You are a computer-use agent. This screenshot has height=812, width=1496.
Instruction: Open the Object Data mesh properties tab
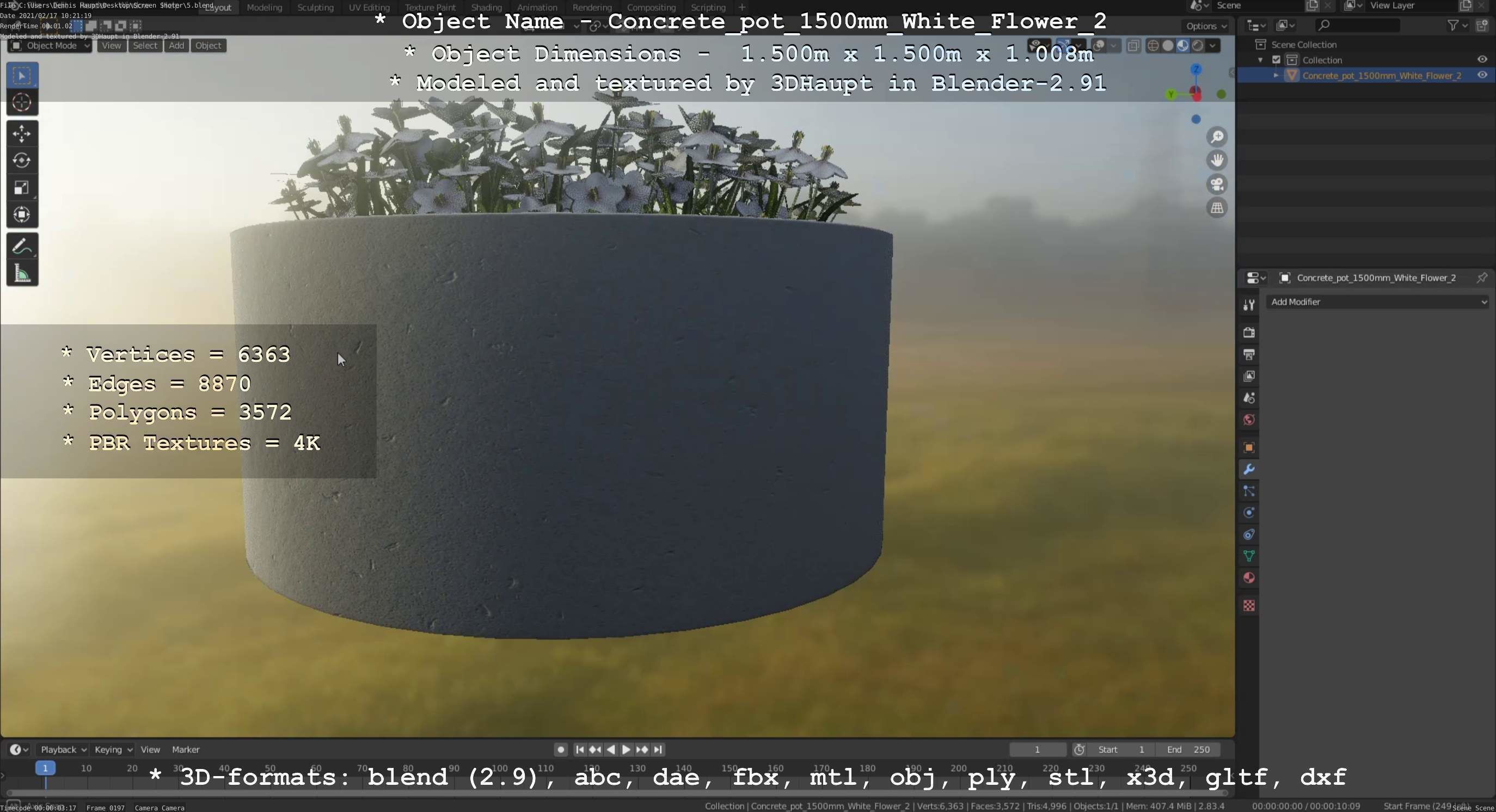point(1249,557)
